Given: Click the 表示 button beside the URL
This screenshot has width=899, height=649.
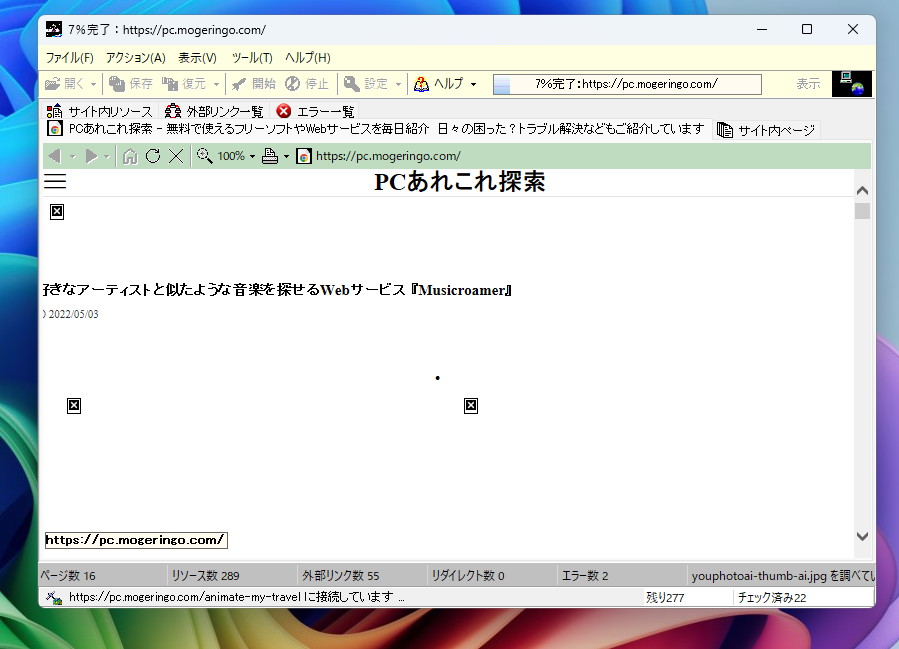Looking at the screenshot, I should 807,83.
